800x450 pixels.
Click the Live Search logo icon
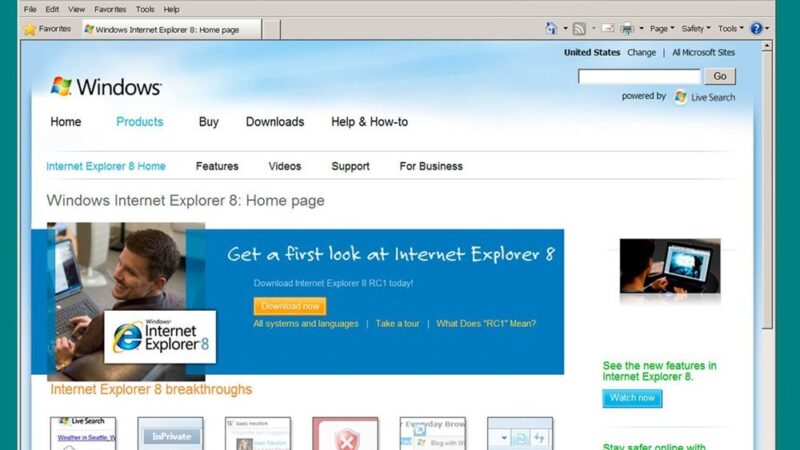click(681, 97)
